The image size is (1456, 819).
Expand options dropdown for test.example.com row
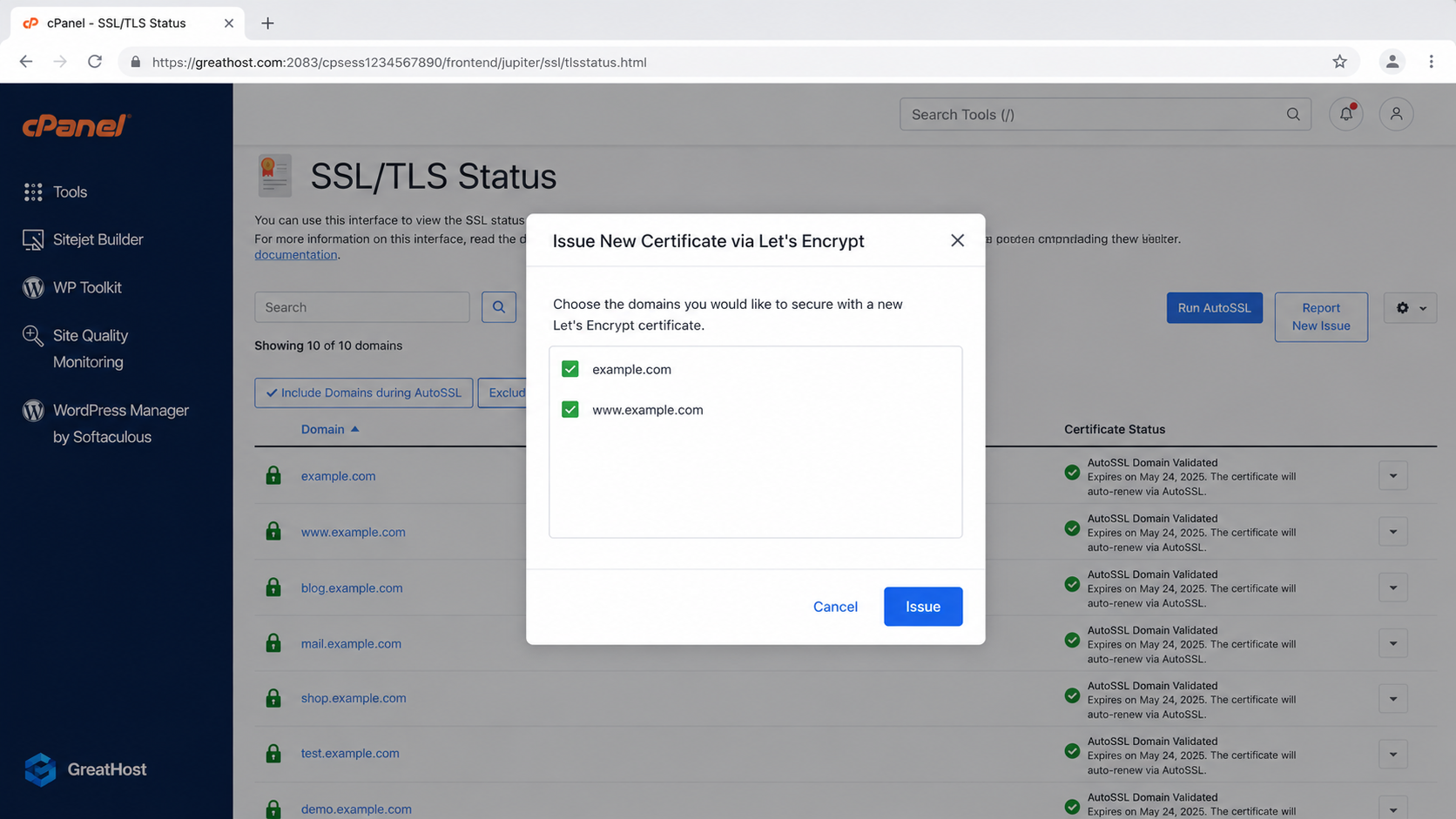point(1393,755)
